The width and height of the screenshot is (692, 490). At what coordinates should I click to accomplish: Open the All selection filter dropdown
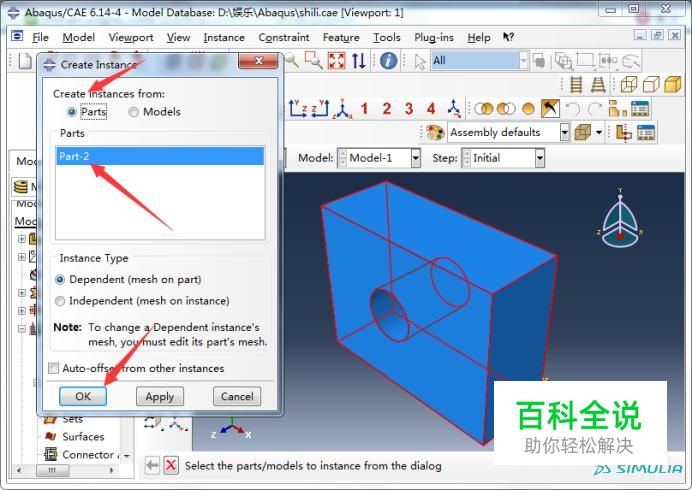523,60
